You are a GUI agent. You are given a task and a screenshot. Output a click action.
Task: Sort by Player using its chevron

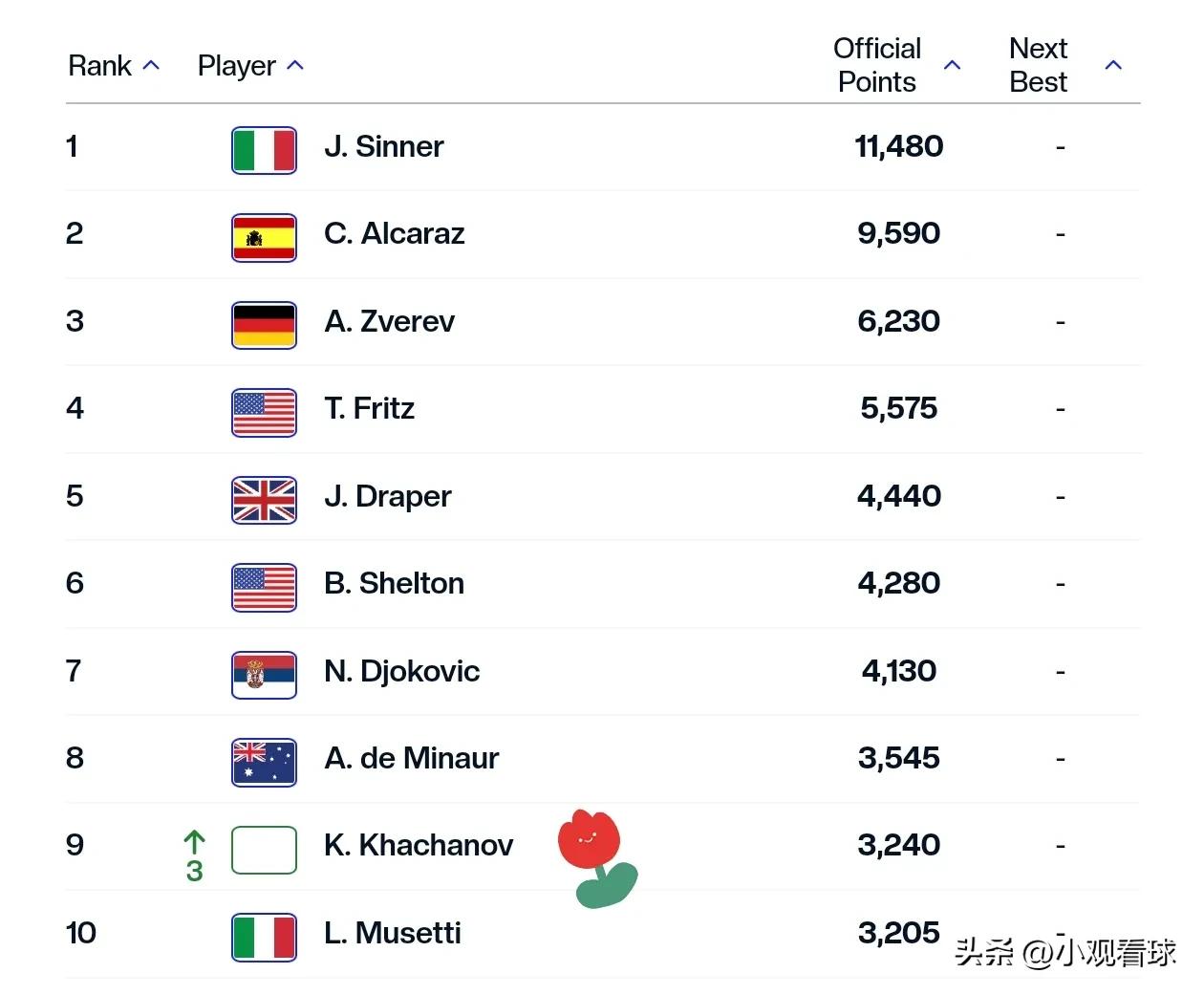(295, 66)
